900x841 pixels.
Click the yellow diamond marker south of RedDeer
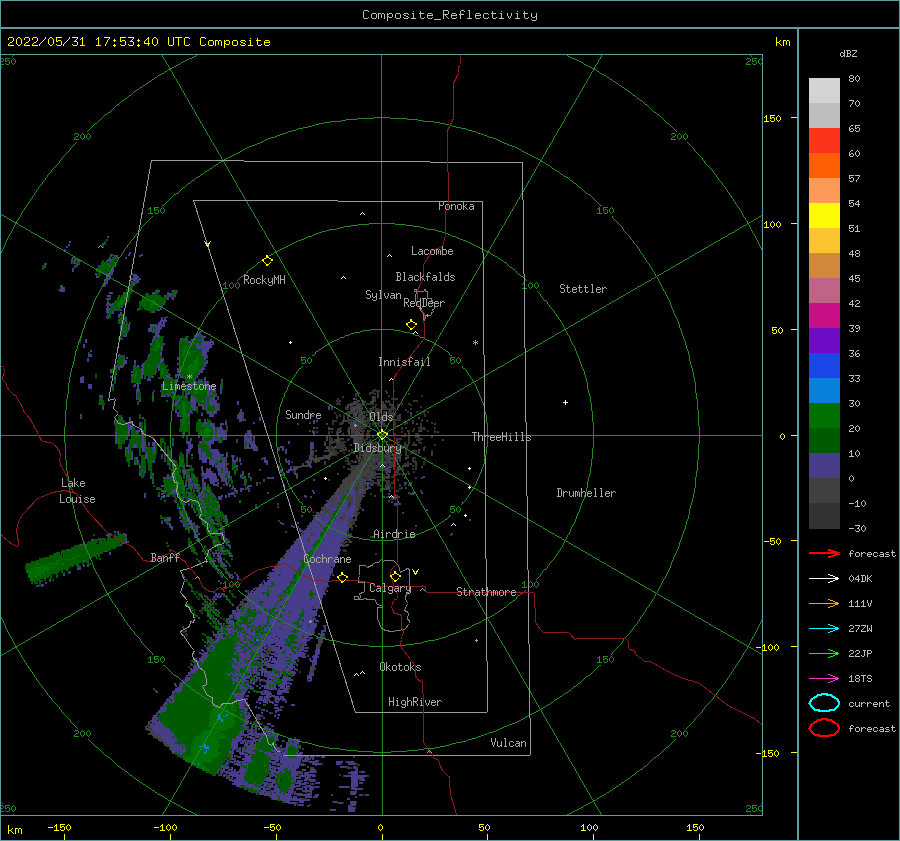(412, 325)
